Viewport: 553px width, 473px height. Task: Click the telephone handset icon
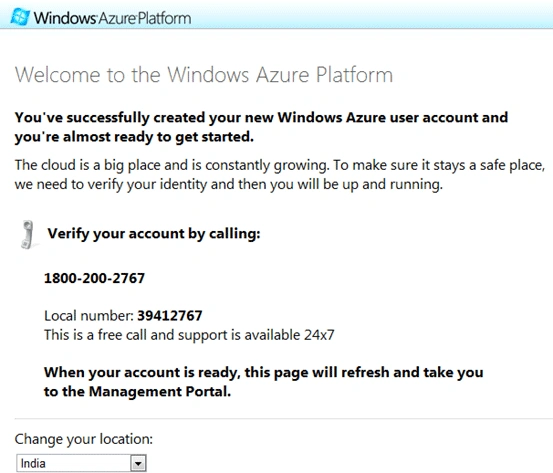point(28,235)
